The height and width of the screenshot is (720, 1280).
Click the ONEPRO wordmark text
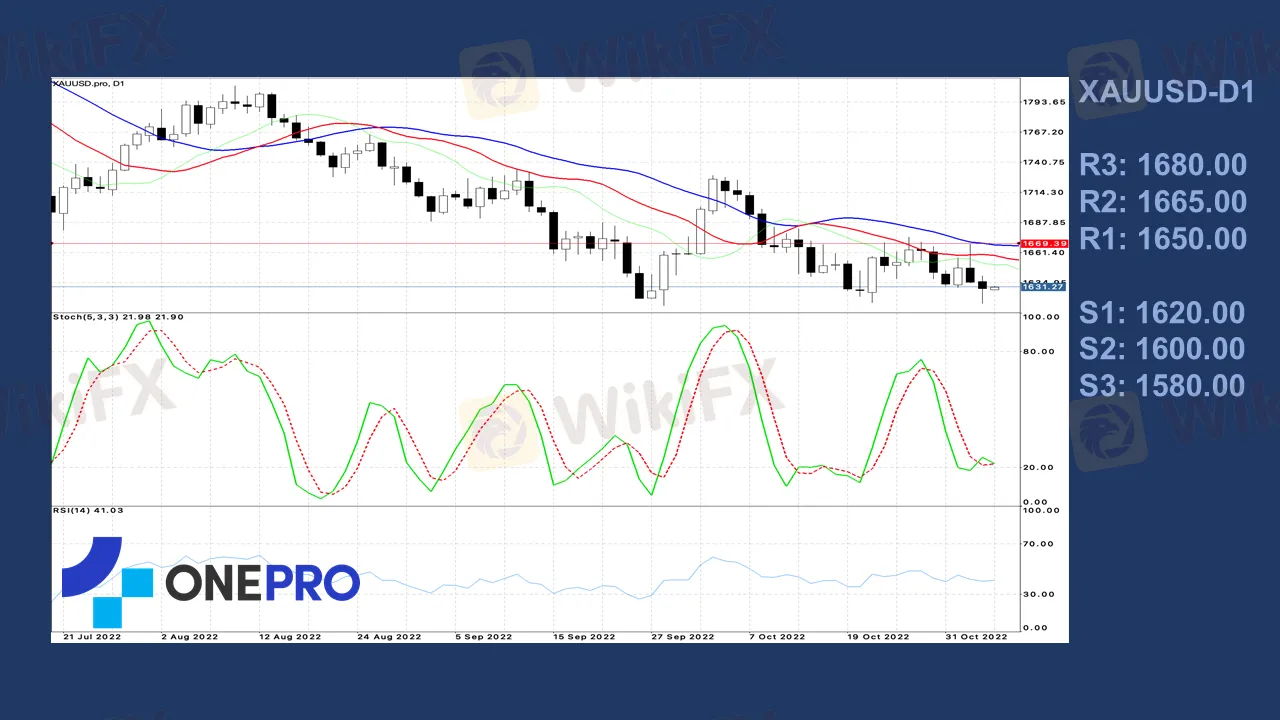point(262,583)
